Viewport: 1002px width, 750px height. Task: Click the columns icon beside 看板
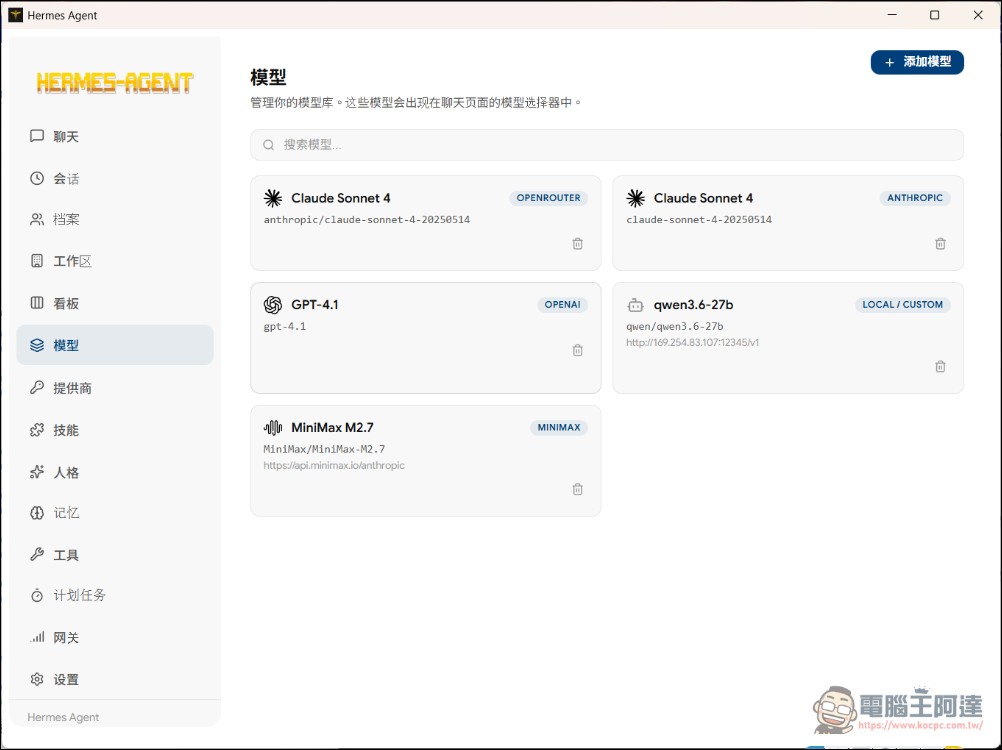[37, 303]
